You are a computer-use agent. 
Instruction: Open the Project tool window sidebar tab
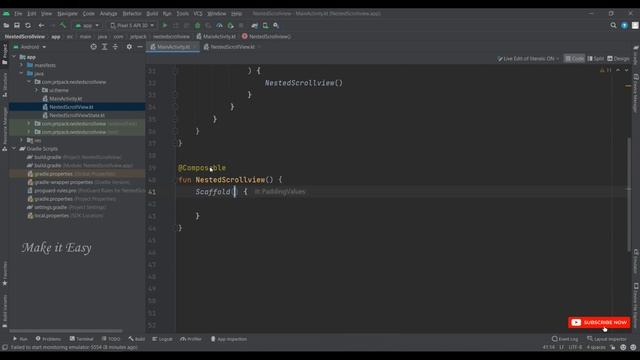(4, 54)
